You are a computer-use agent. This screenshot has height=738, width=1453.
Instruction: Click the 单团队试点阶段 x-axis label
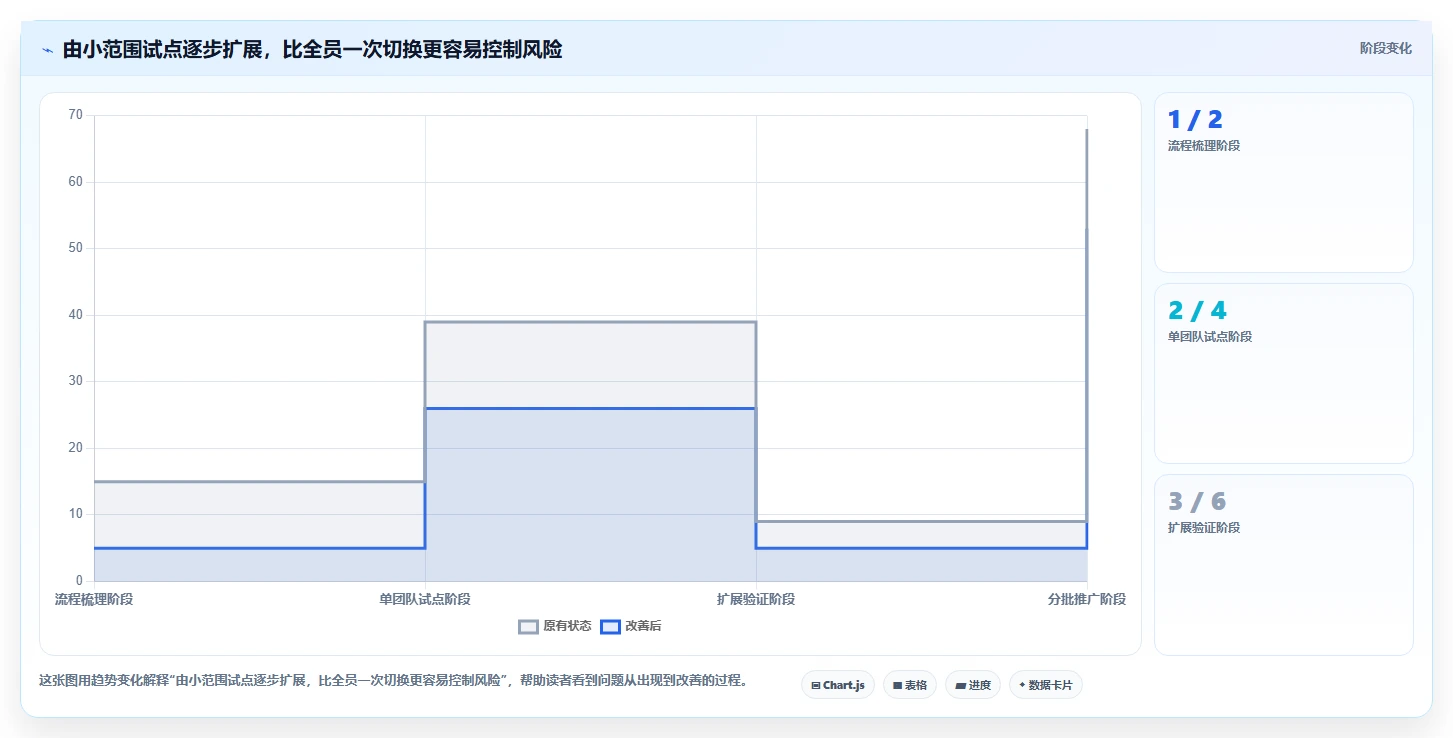(425, 600)
